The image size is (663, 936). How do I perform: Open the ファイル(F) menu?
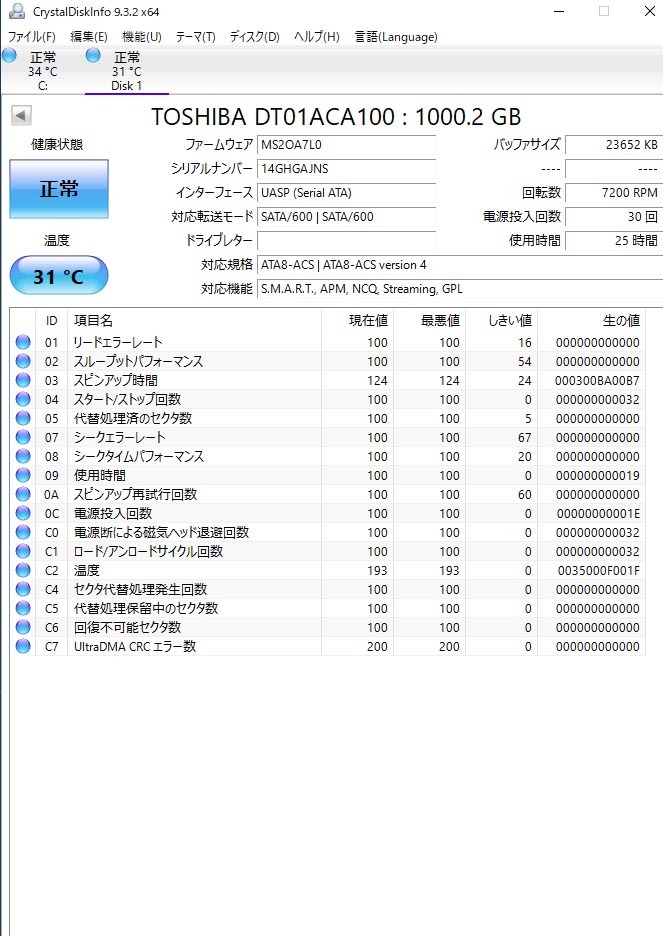coord(32,37)
